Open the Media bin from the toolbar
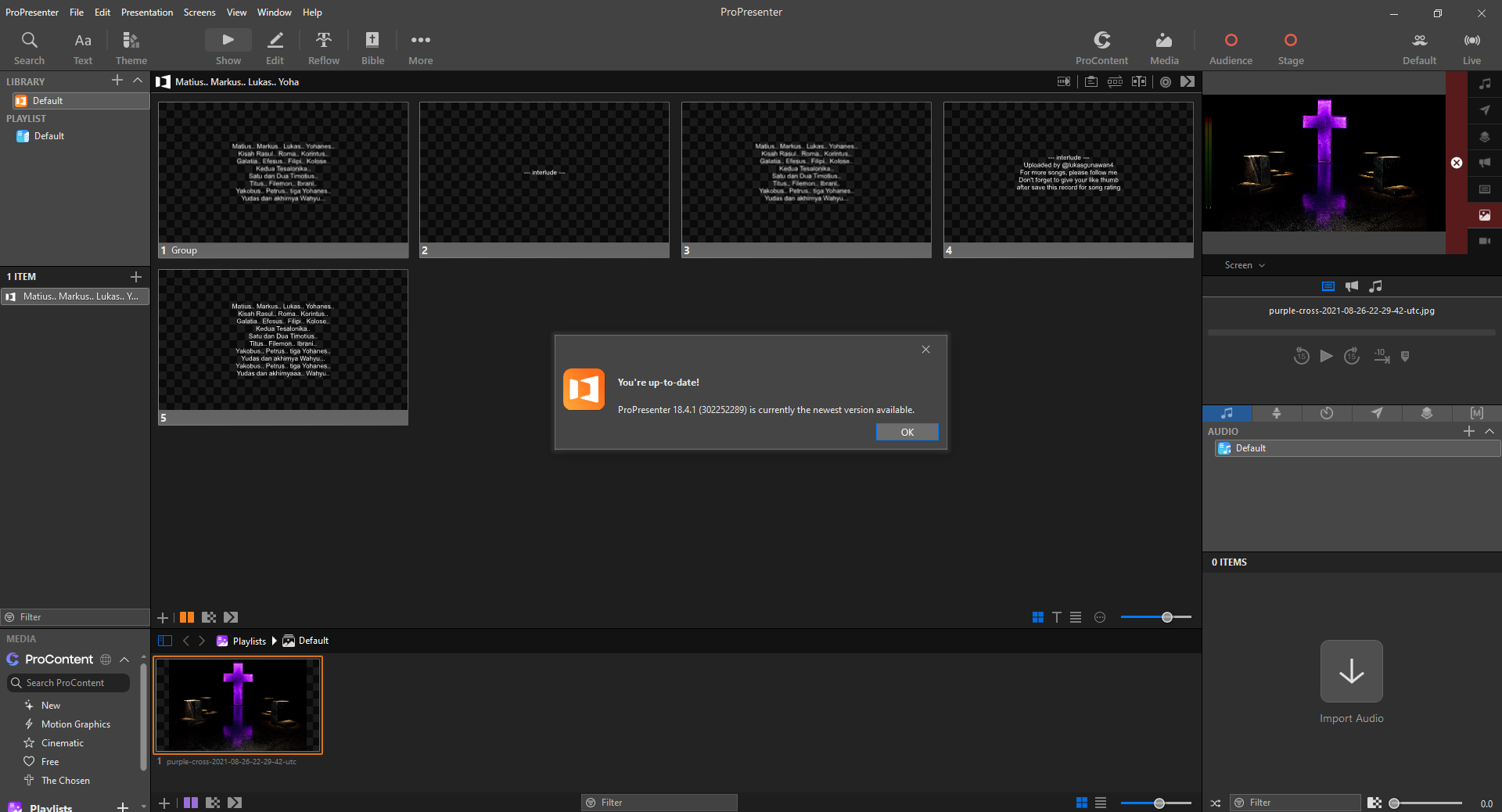The height and width of the screenshot is (812, 1502). coord(1164,49)
